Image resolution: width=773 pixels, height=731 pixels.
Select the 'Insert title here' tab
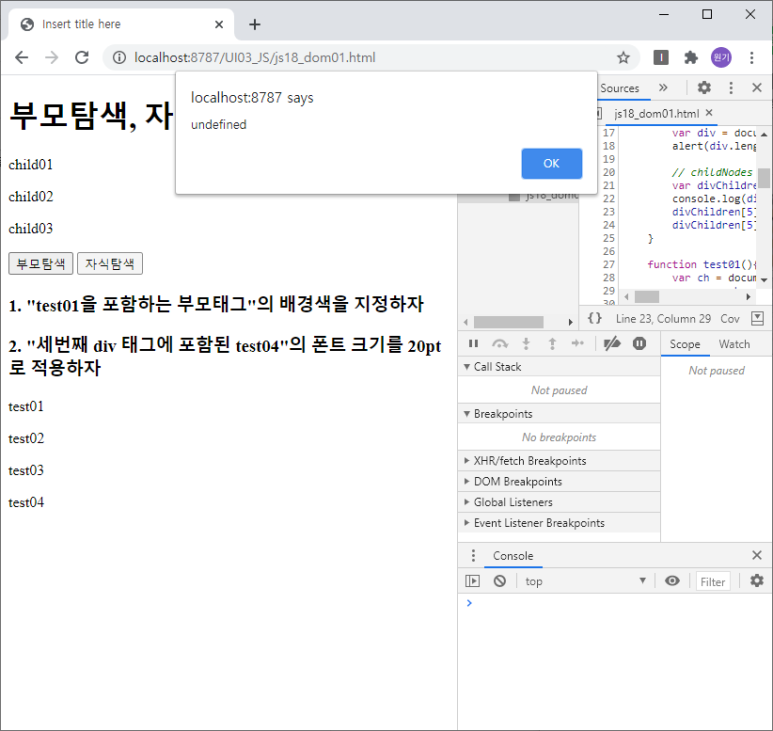[121, 24]
